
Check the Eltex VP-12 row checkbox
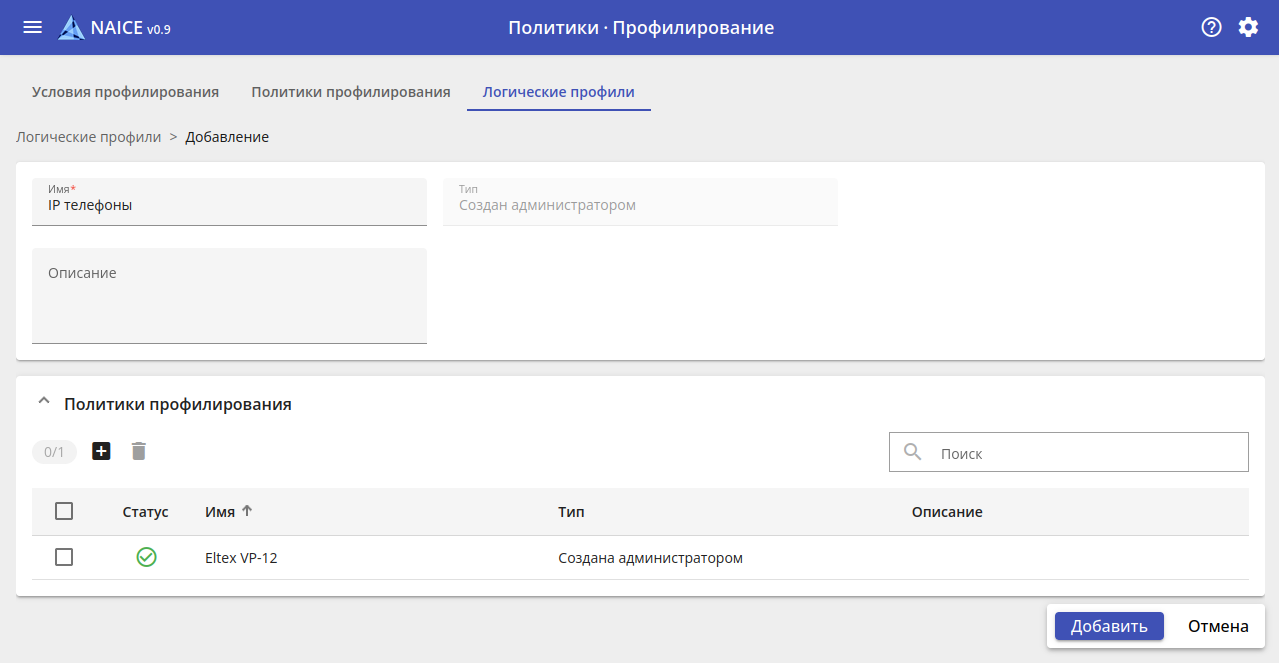64,557
